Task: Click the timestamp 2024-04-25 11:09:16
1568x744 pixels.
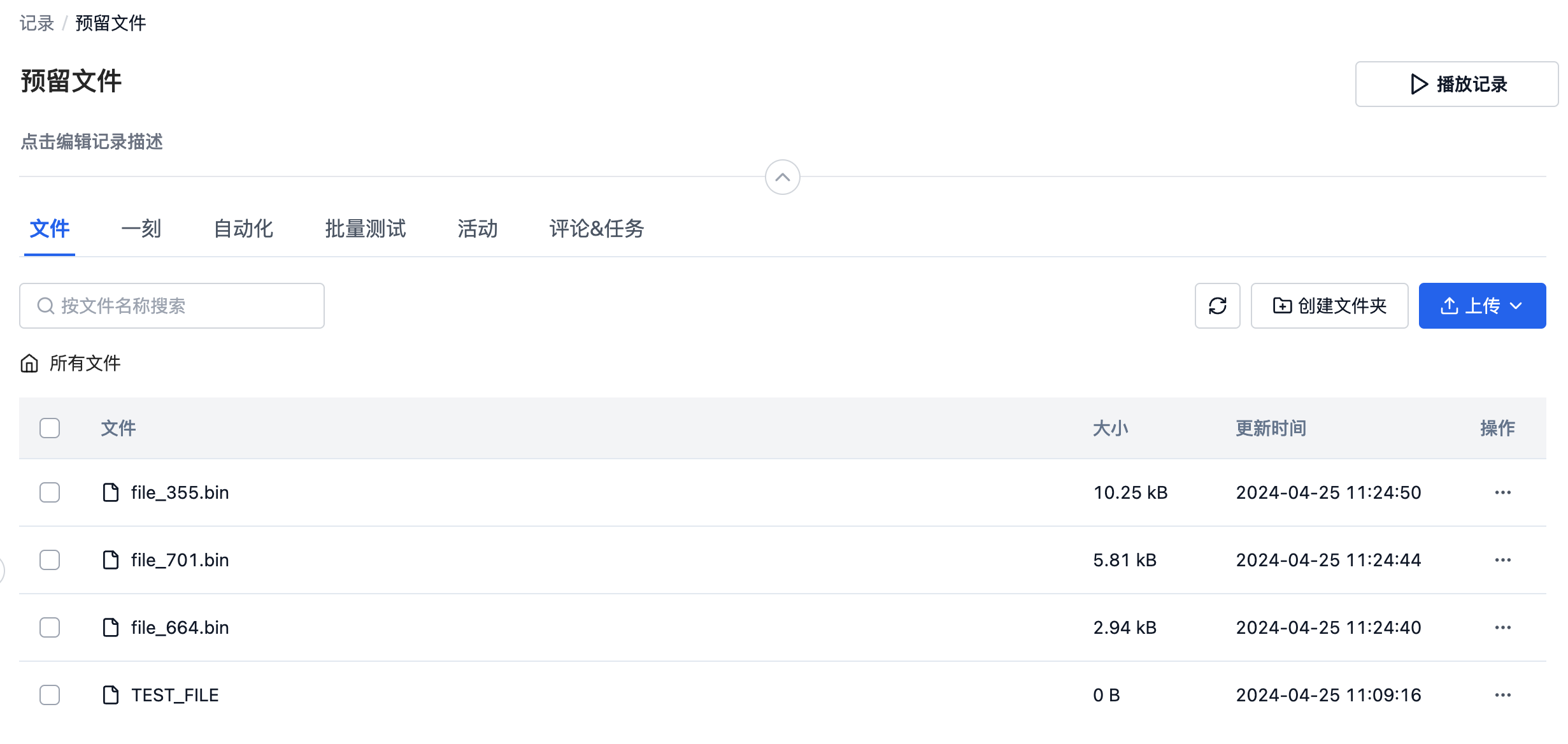Action: (x=1329, y=695)
